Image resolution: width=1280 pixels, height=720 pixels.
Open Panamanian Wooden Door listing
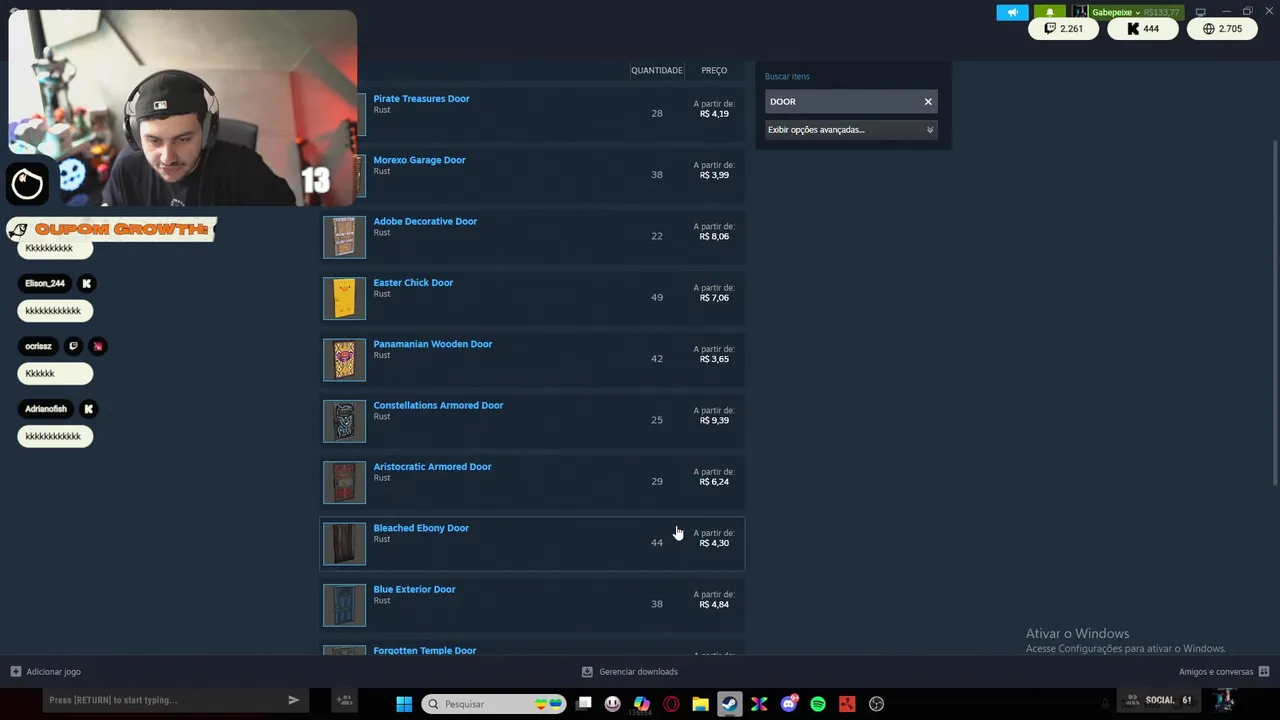point(432,344)
